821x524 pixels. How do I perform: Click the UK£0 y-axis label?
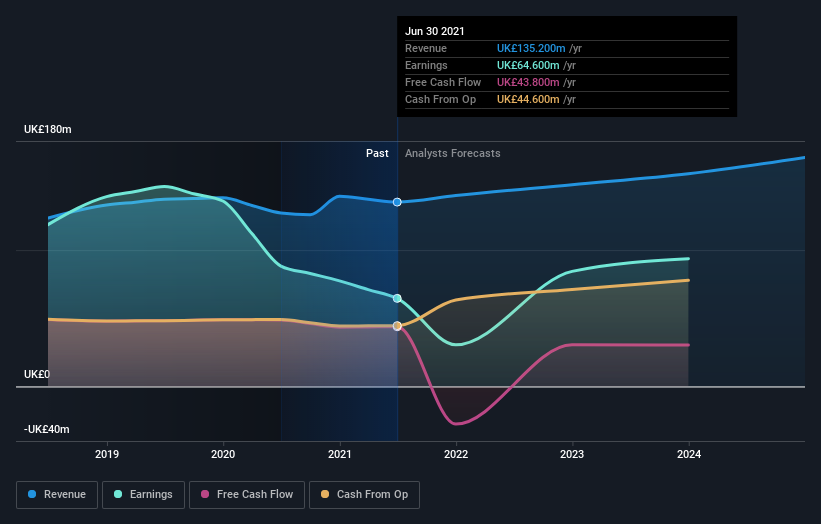click(37, 374)
